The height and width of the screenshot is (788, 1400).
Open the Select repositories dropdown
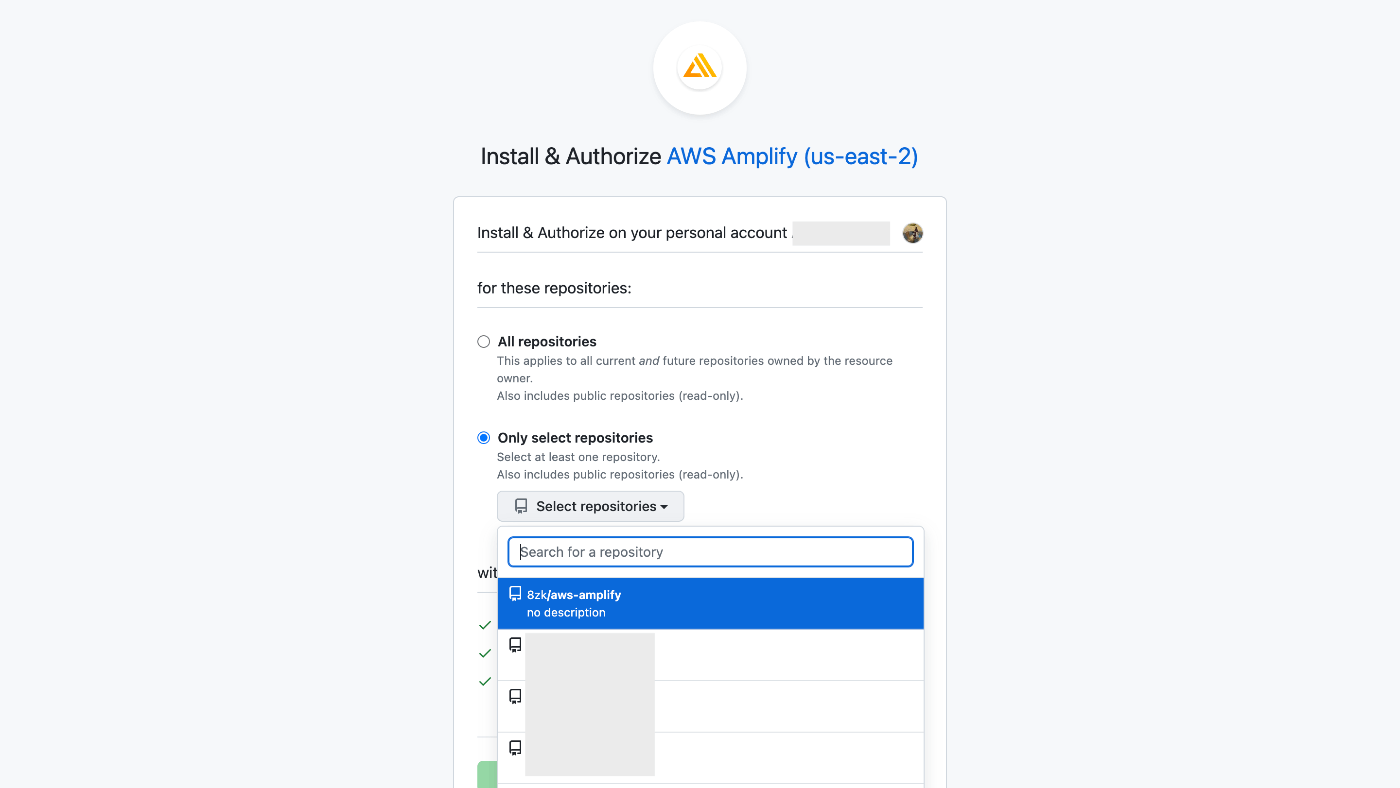pyautogui.click(x=591, y=506)
